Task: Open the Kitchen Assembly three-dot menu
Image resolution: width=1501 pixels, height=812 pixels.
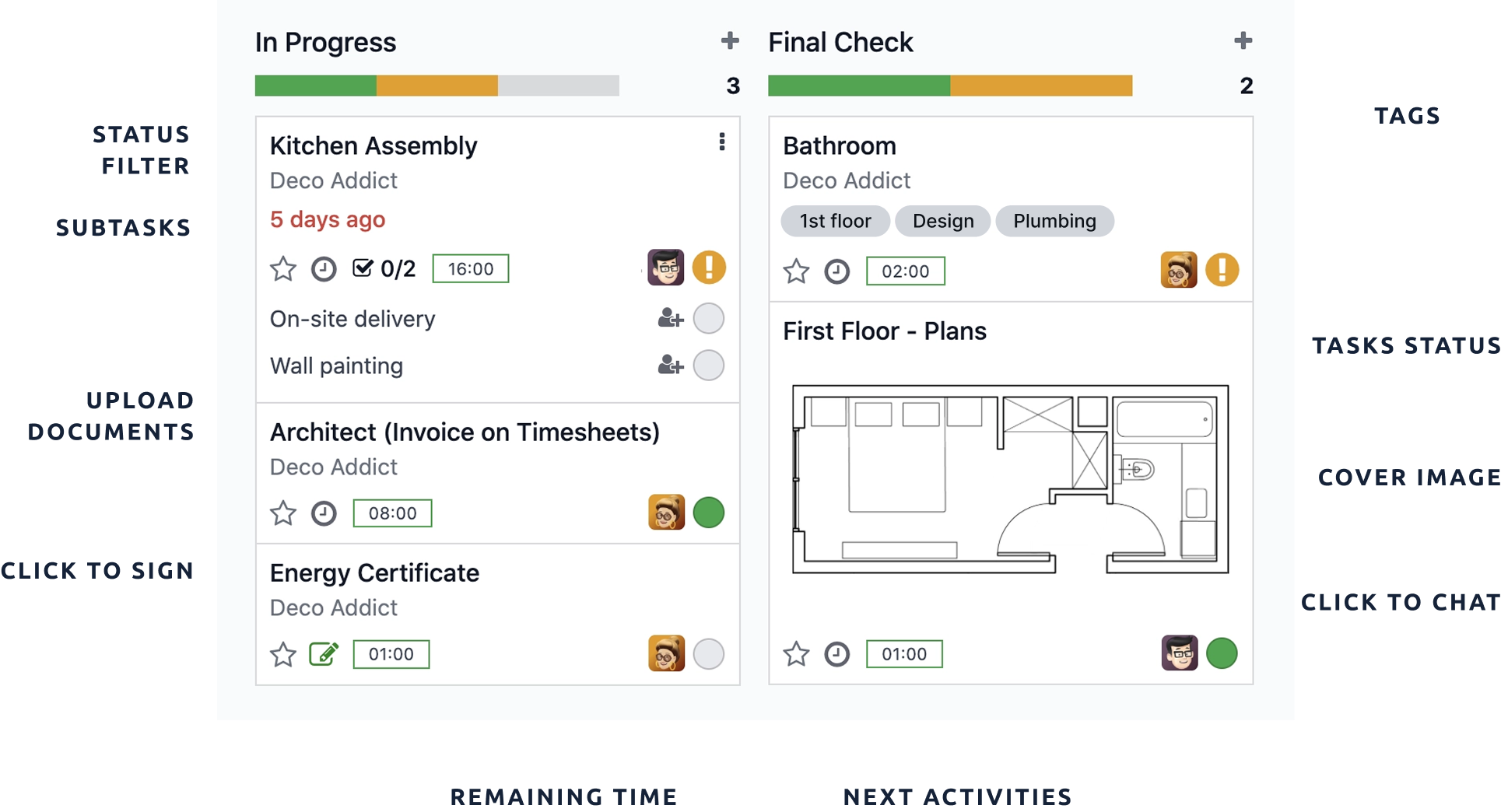Action: click(x=722, y=142)
